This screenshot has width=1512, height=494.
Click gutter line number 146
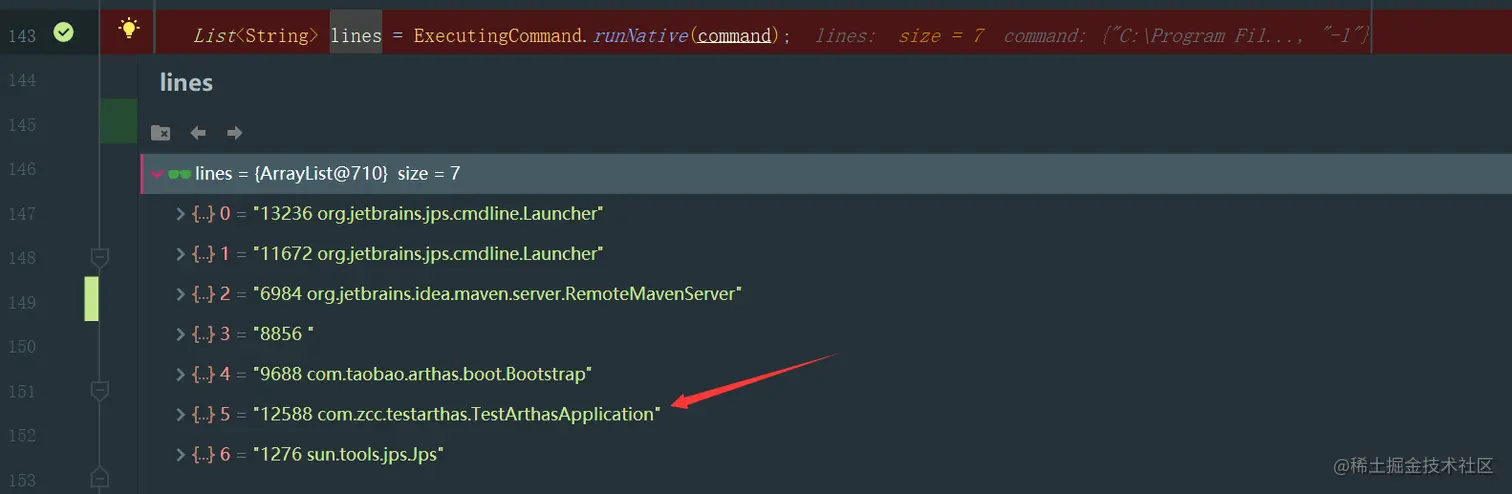(x=21, y=169)
